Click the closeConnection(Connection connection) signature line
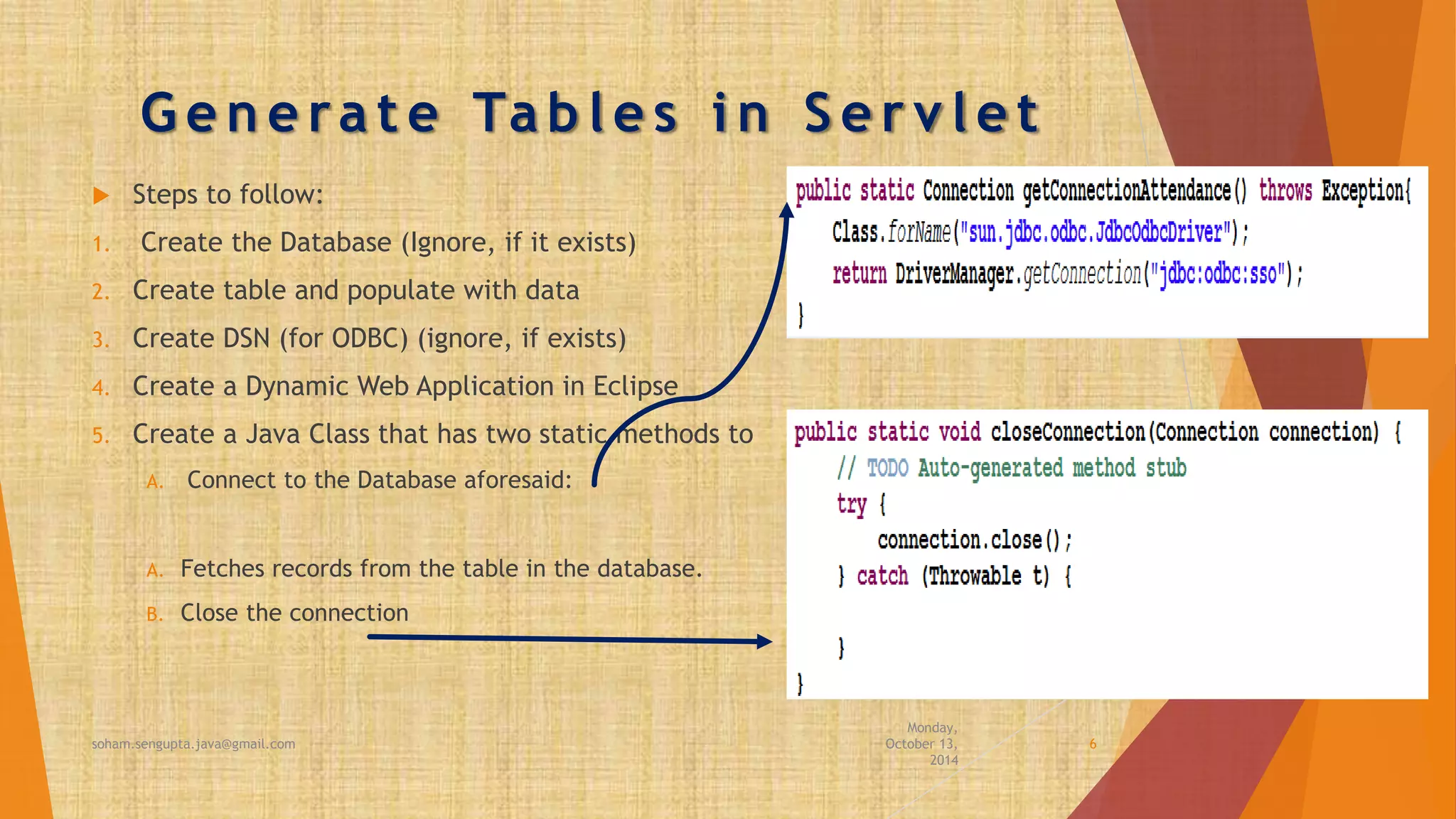The width and height of the screenshot is (1456, 819). 1098,432
